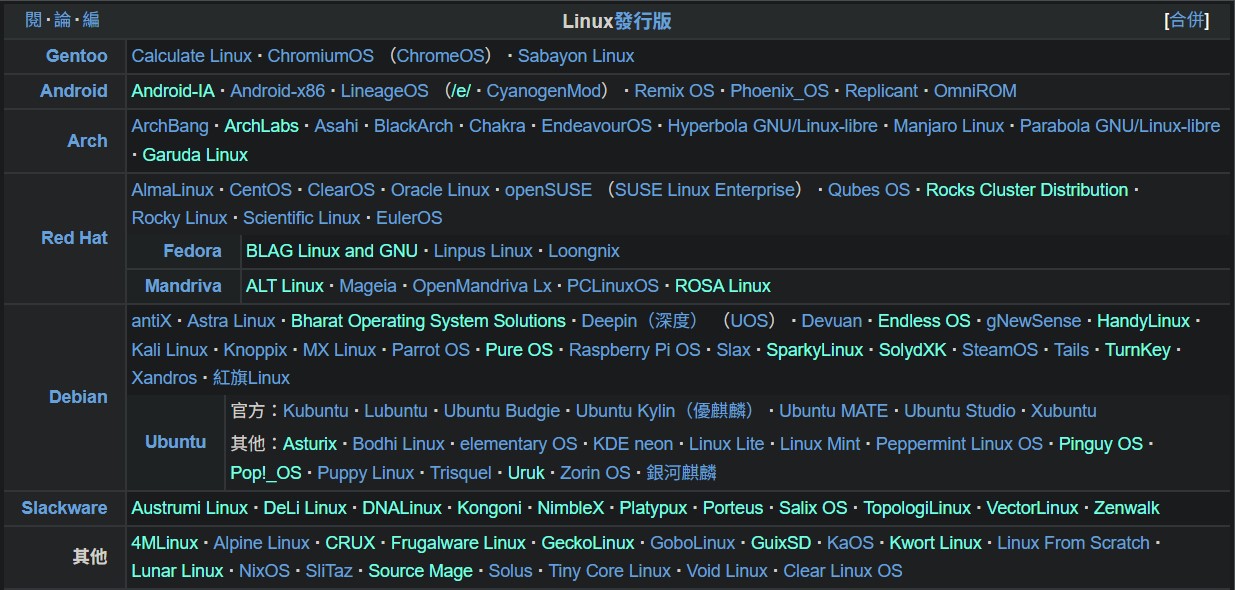Image resolution: width=1235 pixels, height=590 pixels.
Task: Open the 閱 view template link
Action: click(x=33, y=20)
